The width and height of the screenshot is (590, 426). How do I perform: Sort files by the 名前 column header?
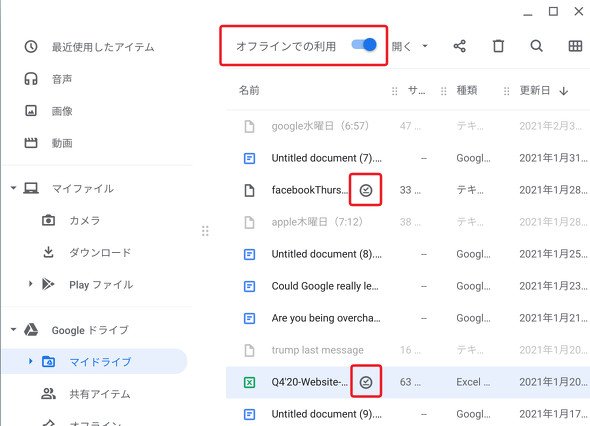(249, 90)
